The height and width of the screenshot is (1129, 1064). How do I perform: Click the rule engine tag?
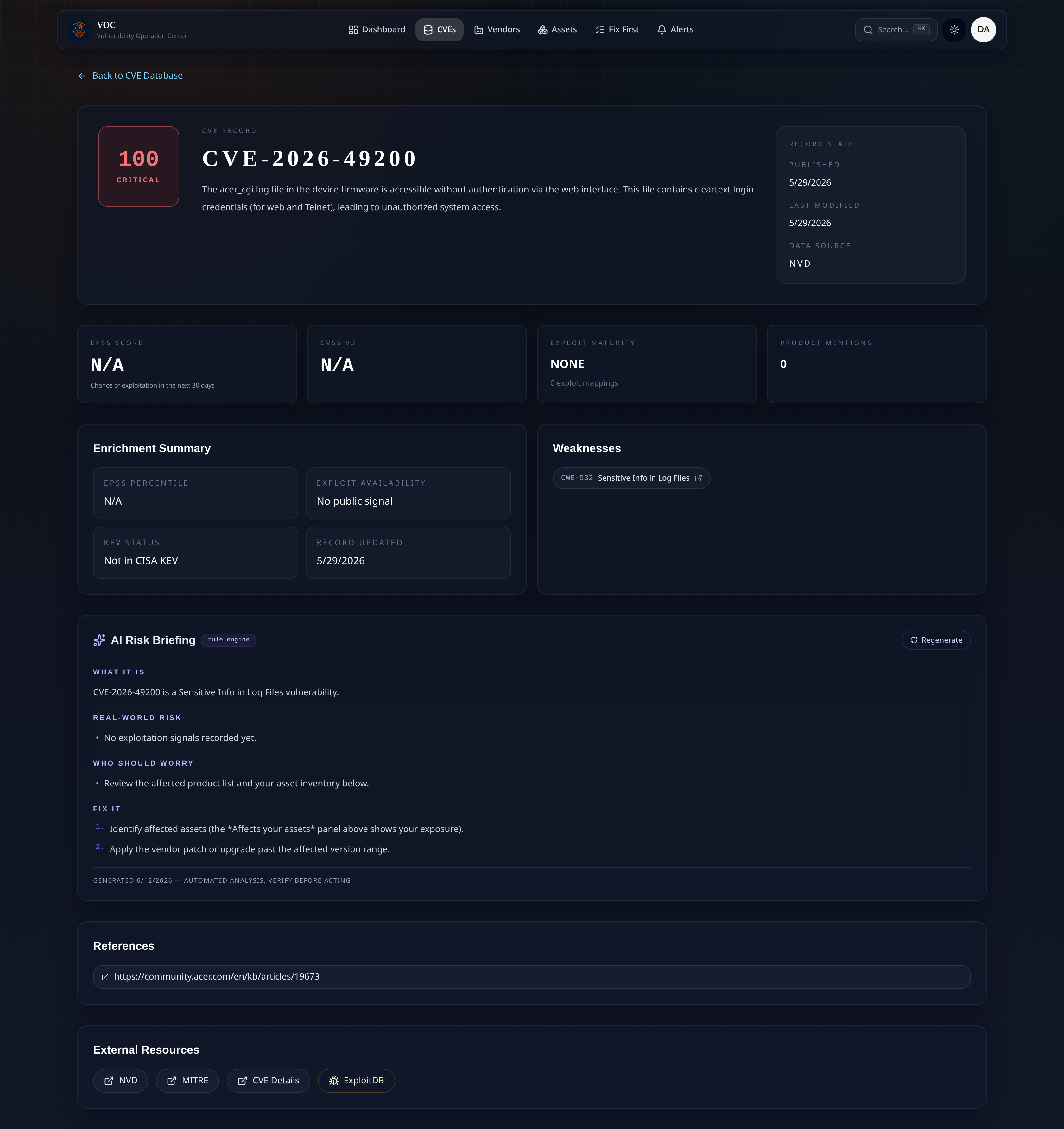(x=228, y=640)
